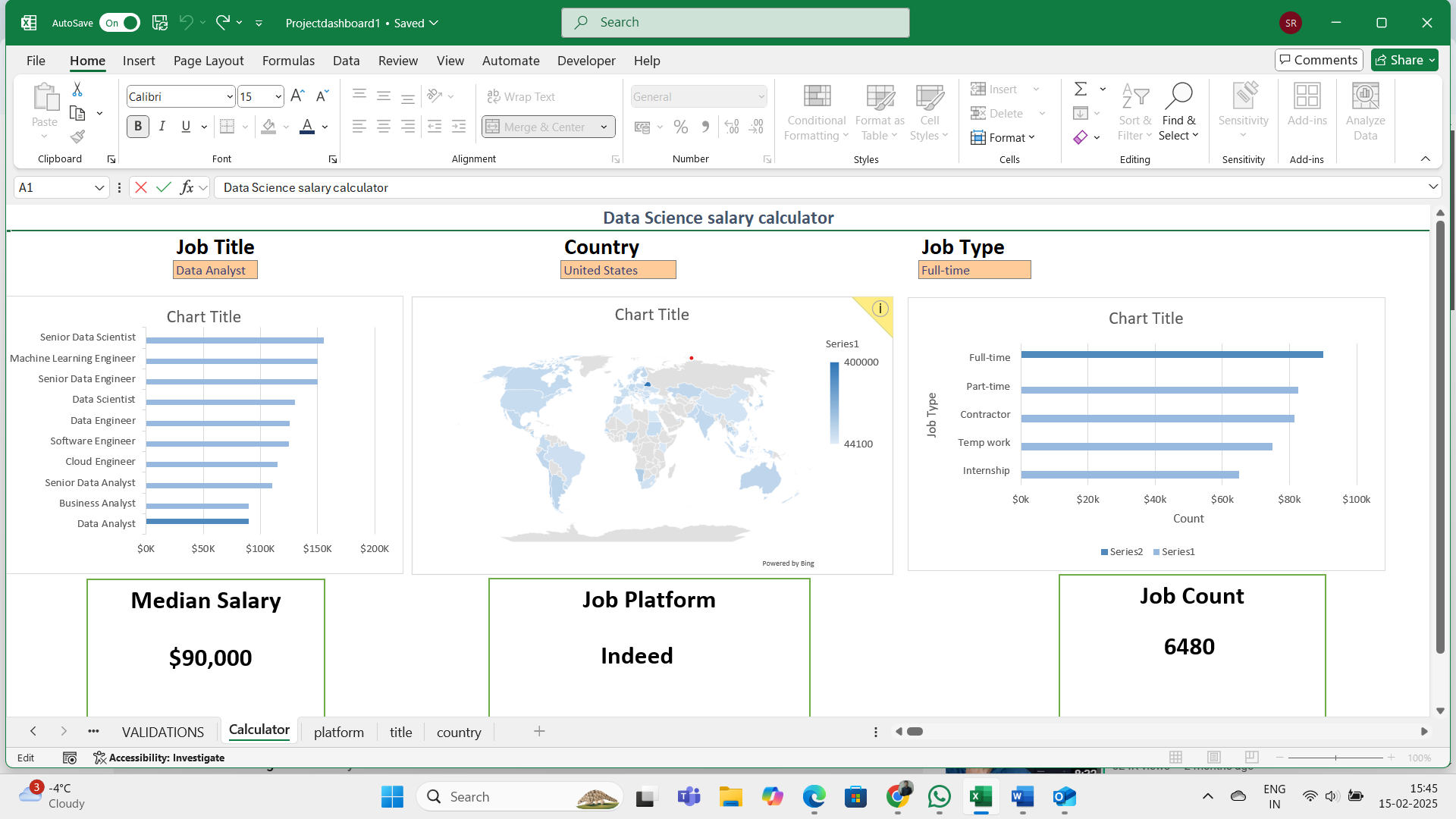The width and height of the screenshot is (1456, 819).
Task: Open the font name Calibri dropdown
Action: [230, 97]
